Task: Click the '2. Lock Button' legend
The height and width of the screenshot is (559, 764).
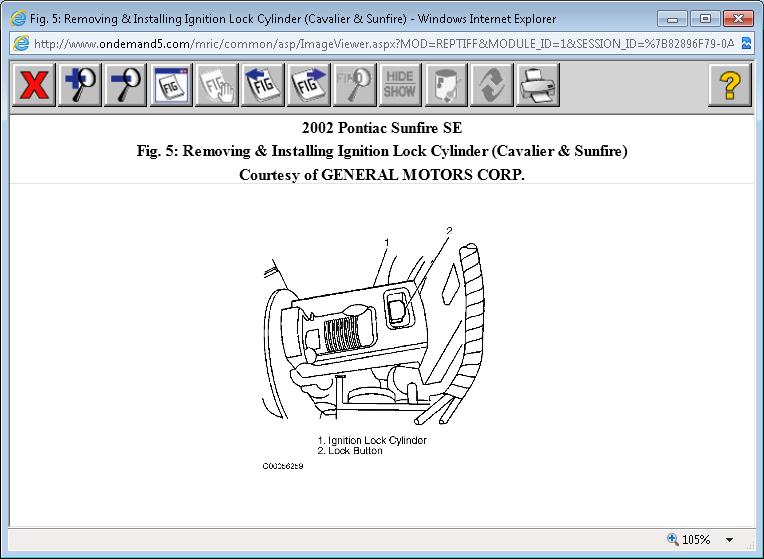Action: 350,451
